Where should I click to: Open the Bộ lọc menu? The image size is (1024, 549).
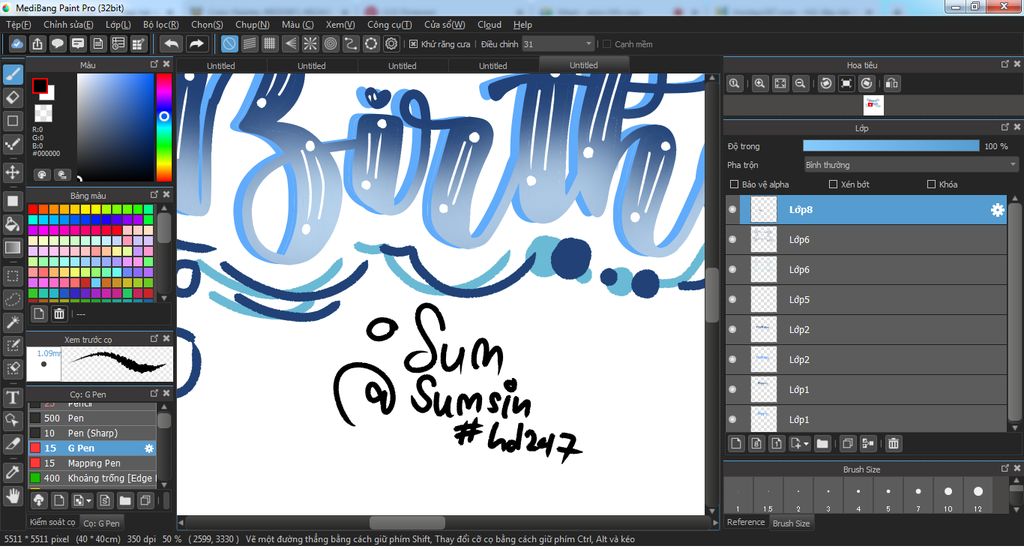[161, 25]
